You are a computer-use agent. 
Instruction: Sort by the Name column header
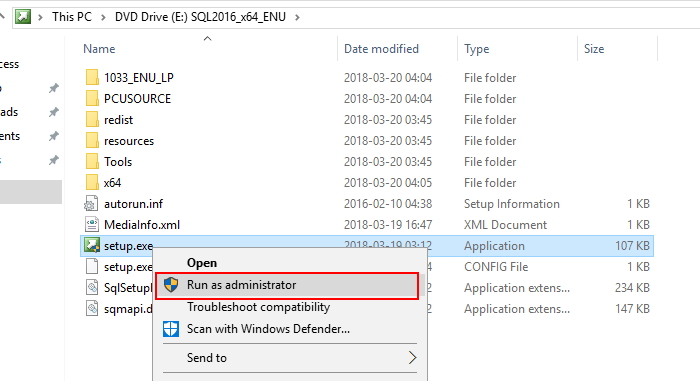99,49
